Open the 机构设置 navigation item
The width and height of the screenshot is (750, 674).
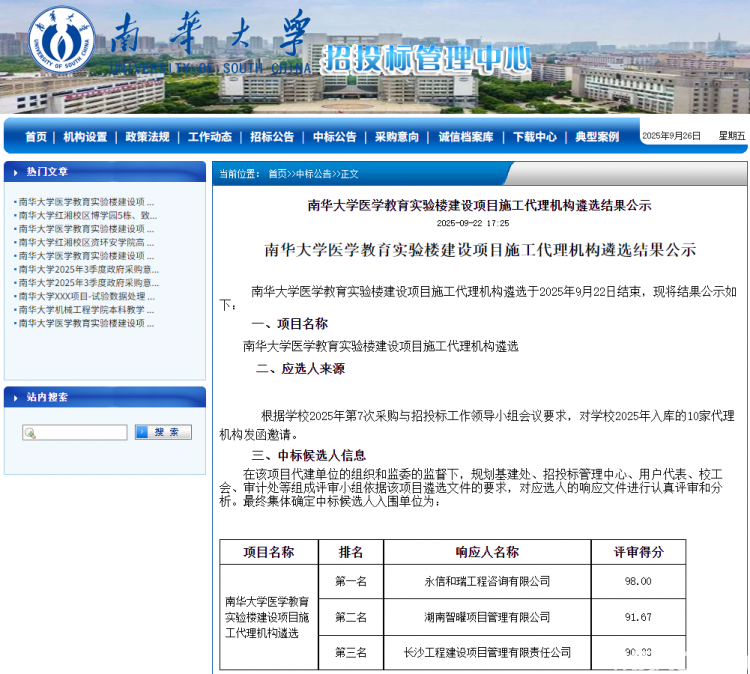click(x=85, y=137)
